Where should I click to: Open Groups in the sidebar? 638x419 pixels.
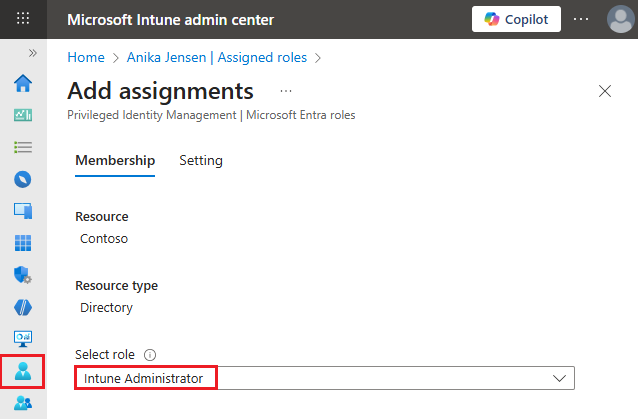point(22,403)
